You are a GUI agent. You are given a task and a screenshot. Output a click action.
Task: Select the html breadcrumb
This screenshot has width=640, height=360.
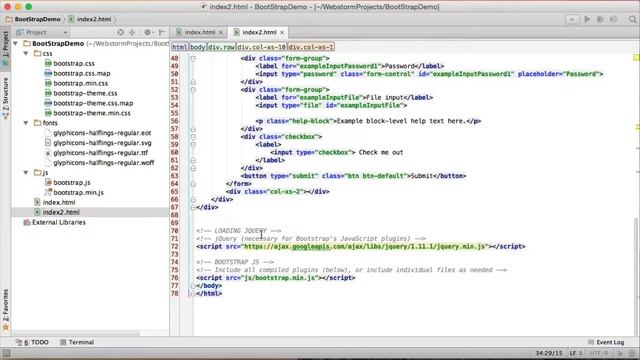(x=179, y=47)
